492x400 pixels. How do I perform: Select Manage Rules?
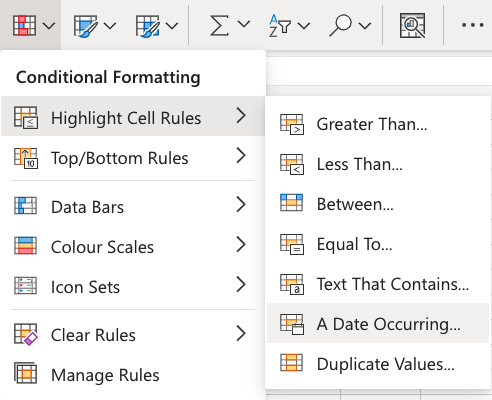(133, 375)
